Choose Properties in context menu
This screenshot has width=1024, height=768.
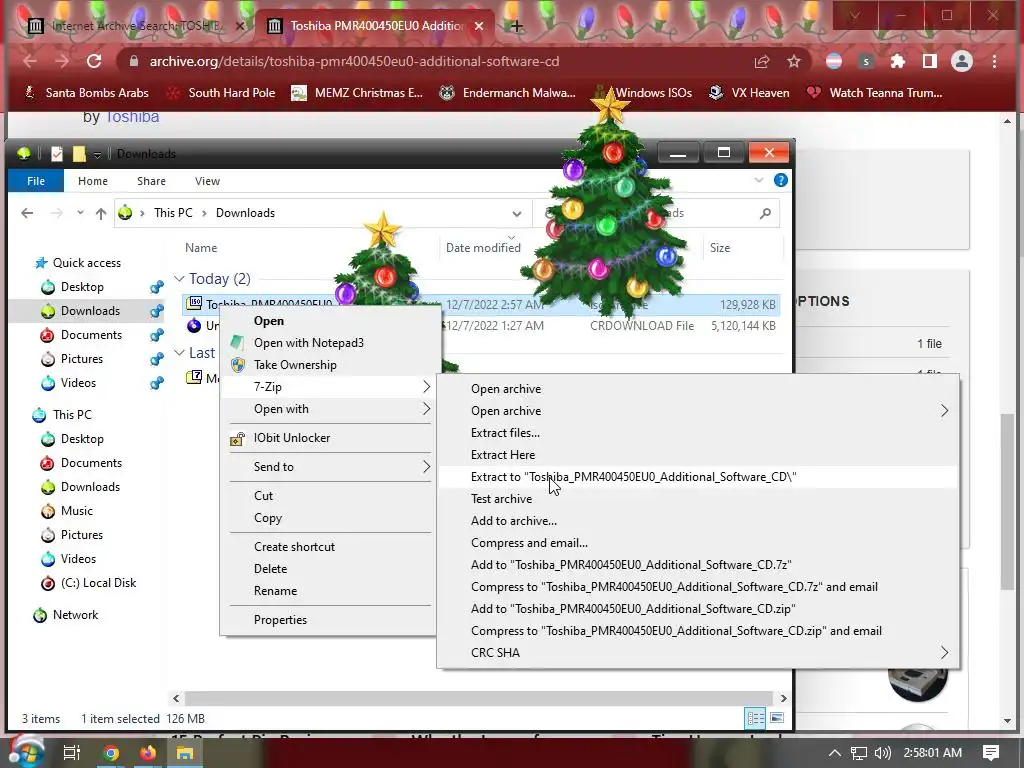328,620
